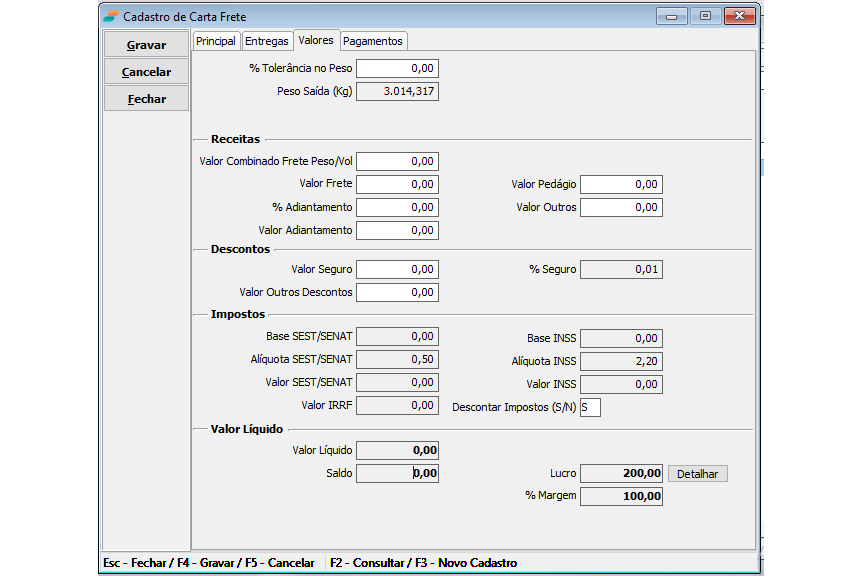Focus the Valor Seguro input field
Screen dimensions: 862x576
[397, 270]
